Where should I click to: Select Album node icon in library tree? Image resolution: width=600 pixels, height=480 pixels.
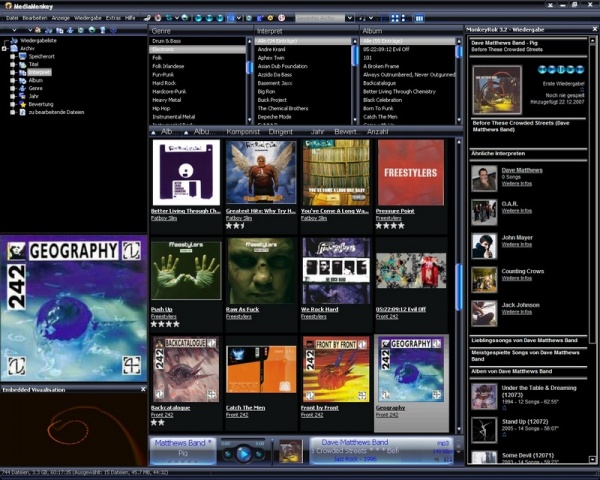23,80
